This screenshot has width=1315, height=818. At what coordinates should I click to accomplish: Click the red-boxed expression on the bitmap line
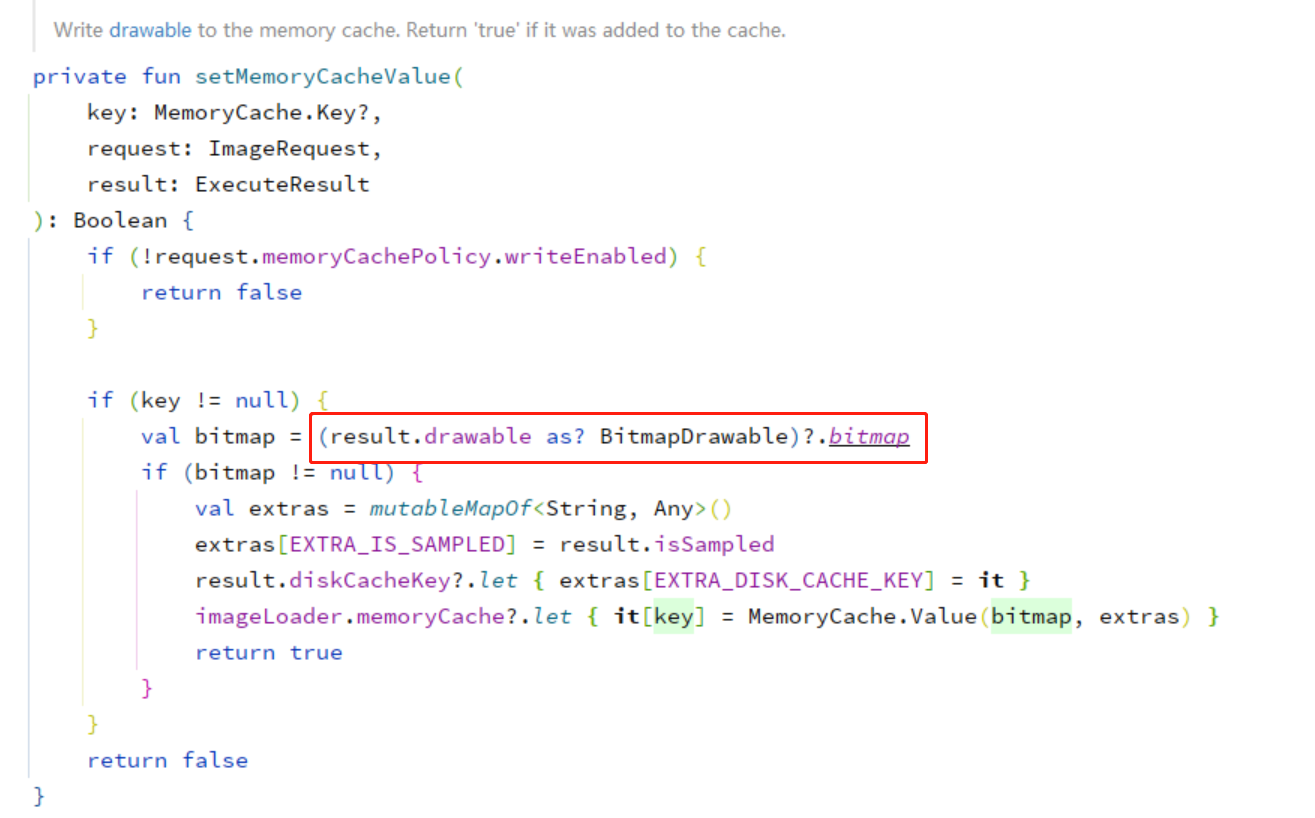pos(615,436)
